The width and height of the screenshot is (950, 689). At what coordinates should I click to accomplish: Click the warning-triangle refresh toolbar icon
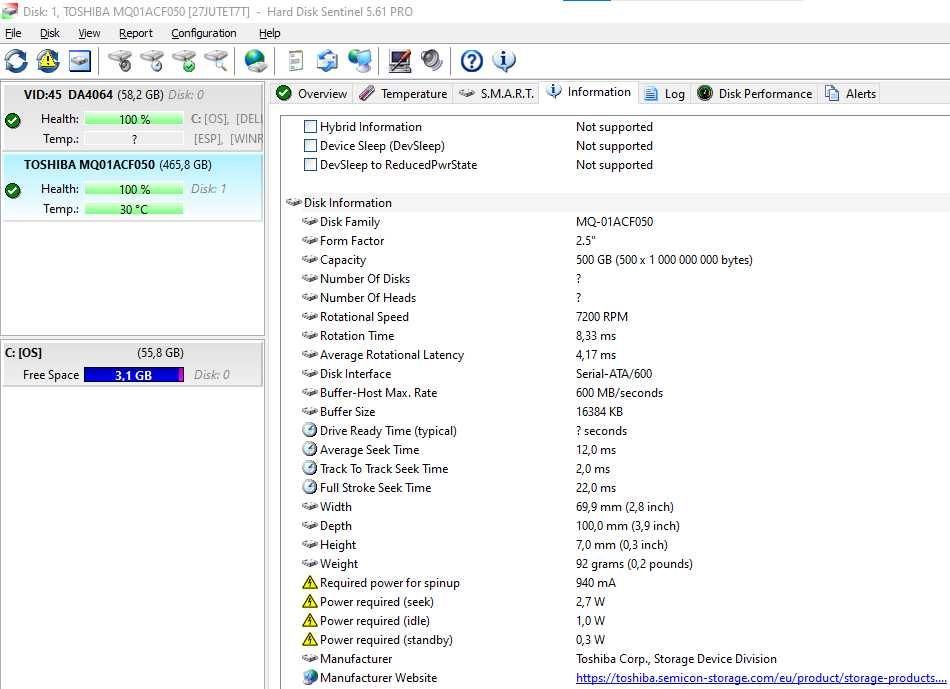coord(48,61)
